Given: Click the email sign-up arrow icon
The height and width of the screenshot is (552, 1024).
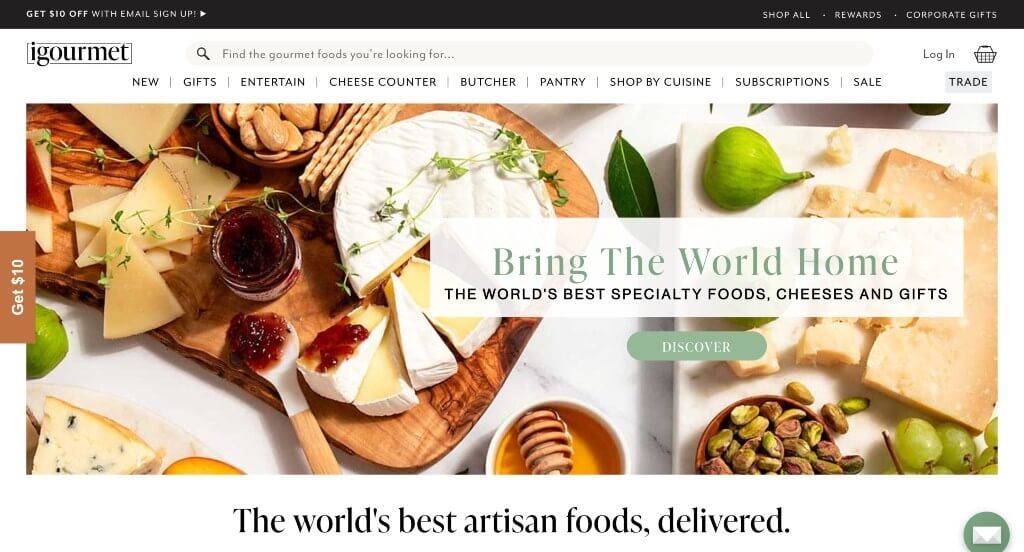Looking at the screenshot, I should 203,13.
